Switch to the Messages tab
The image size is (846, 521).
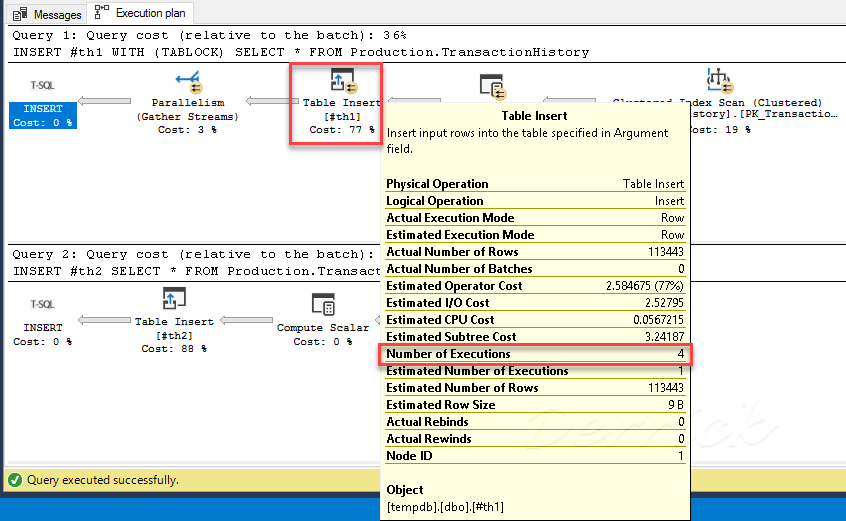click(x=46, y=13)
